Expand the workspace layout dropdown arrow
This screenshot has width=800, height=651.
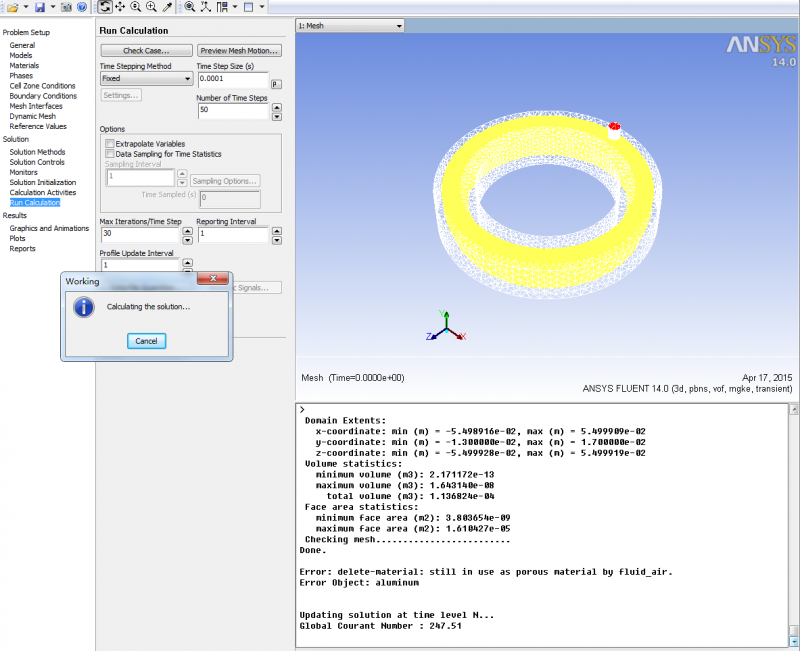pos(235,7)
